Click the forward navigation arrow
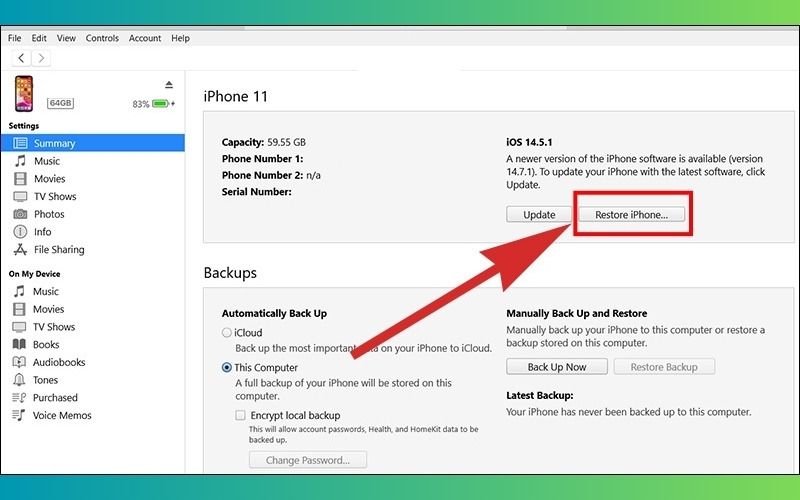This screenshot has height=500, width=800. coord(41,58)
